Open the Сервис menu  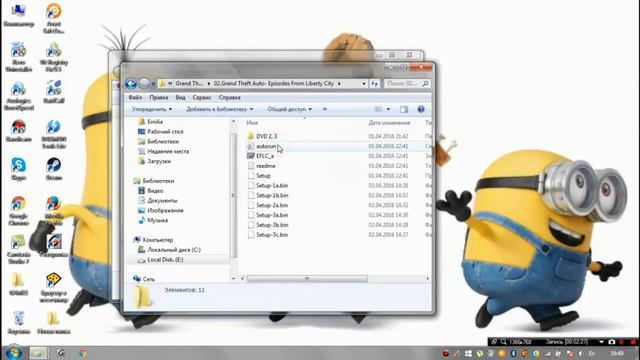point(202,98)
